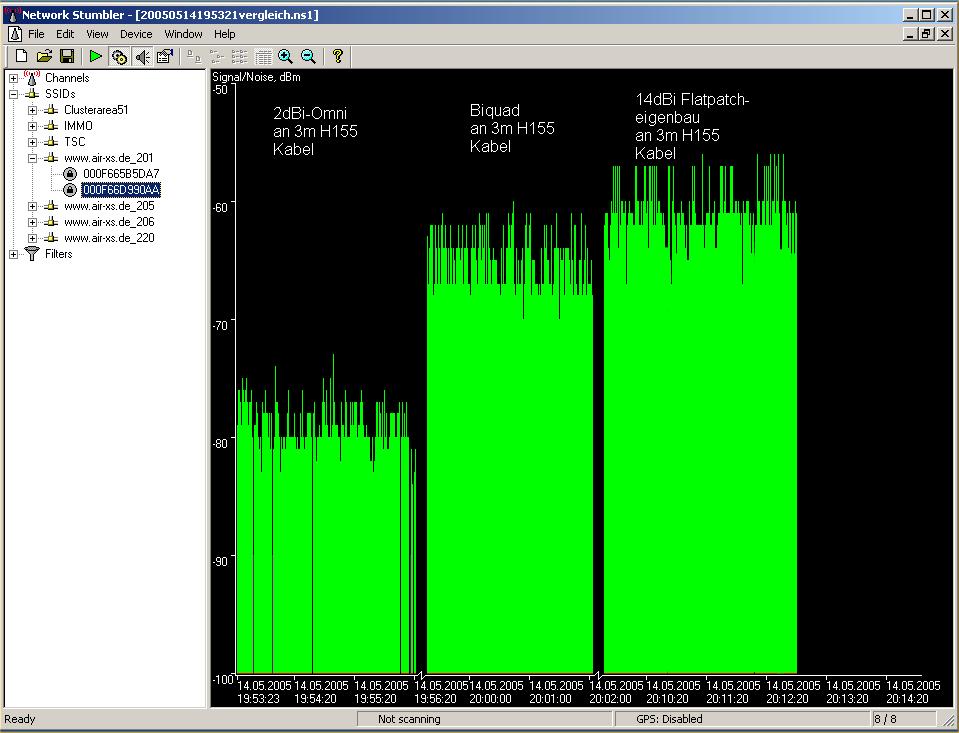Screen dimensions: 959x733
Task: Select the Clusterarea51 SSID entry
Action: 95,110
